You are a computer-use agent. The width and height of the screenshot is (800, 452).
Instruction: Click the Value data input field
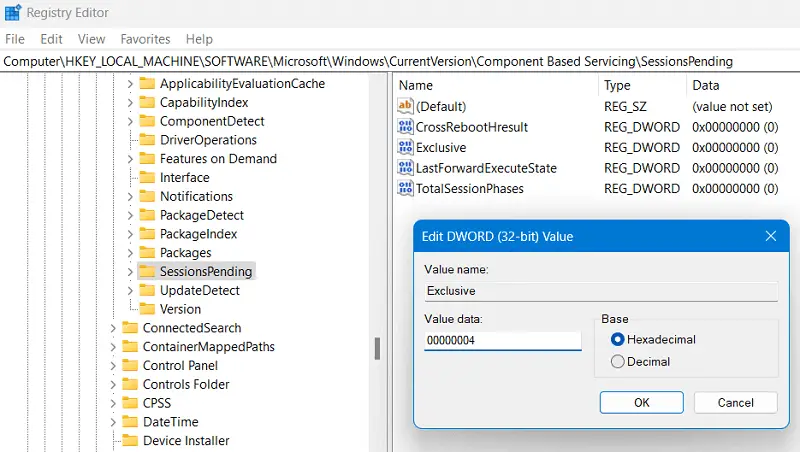pos(502,342)
